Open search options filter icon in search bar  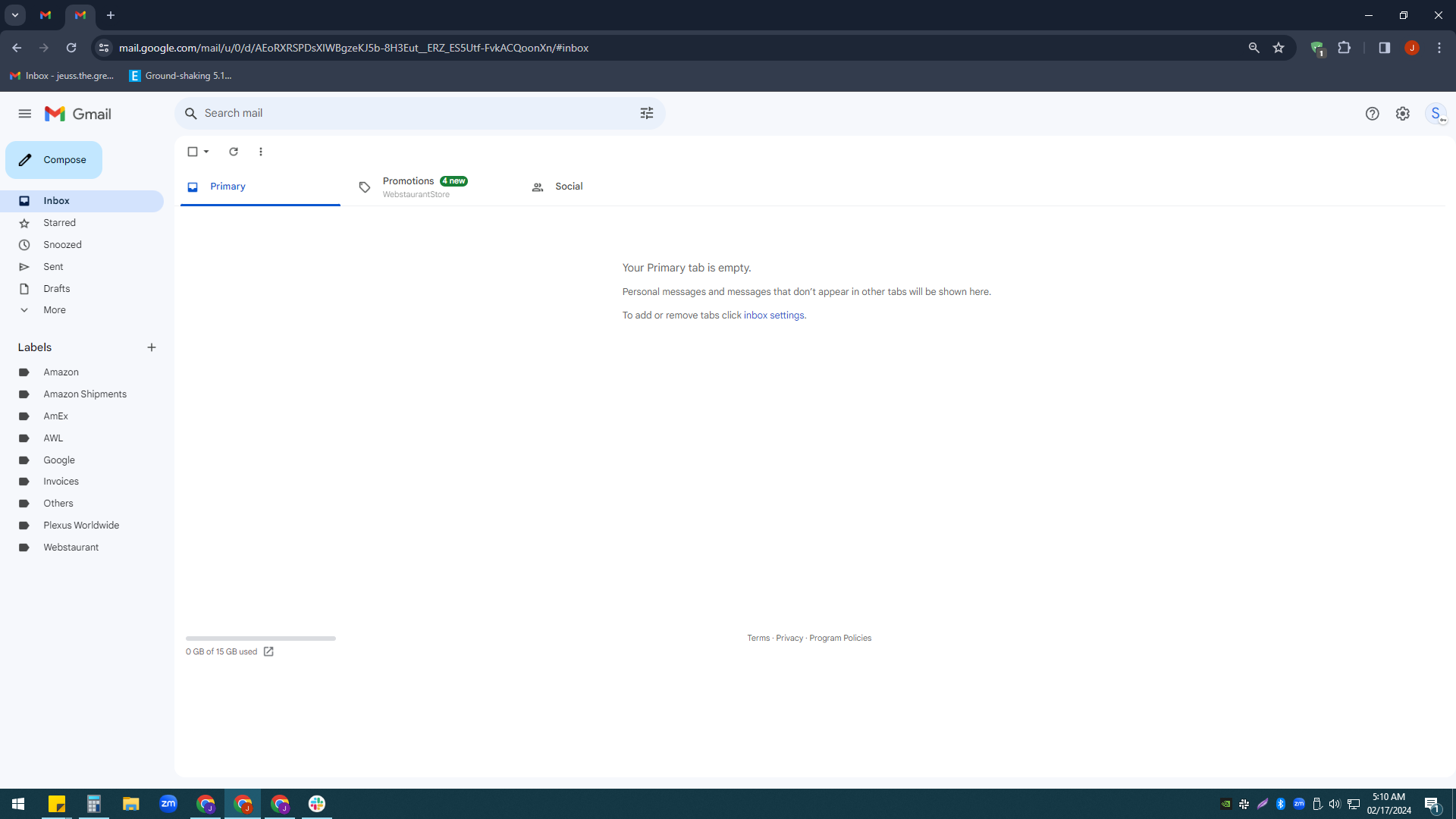coord(647,113)
